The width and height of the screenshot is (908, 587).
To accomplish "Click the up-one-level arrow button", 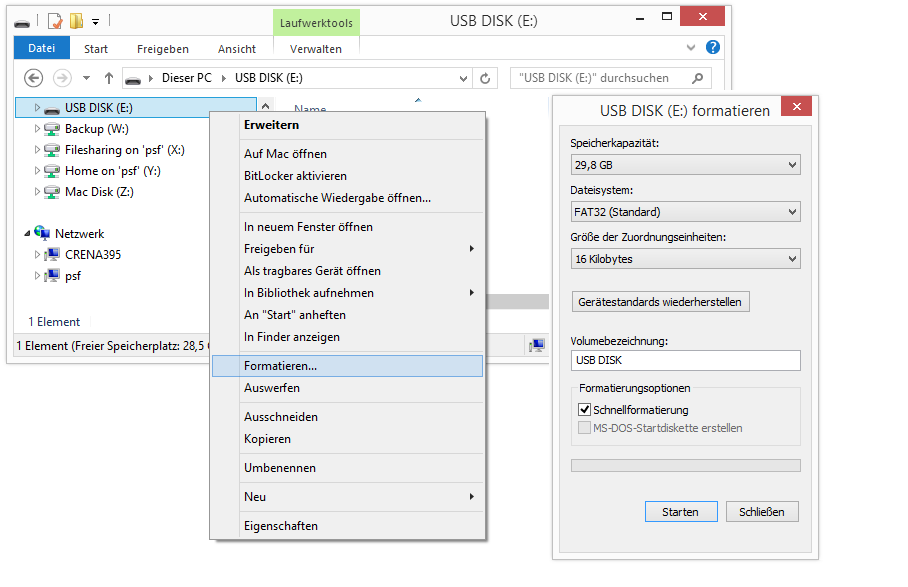I will point(109,78).
